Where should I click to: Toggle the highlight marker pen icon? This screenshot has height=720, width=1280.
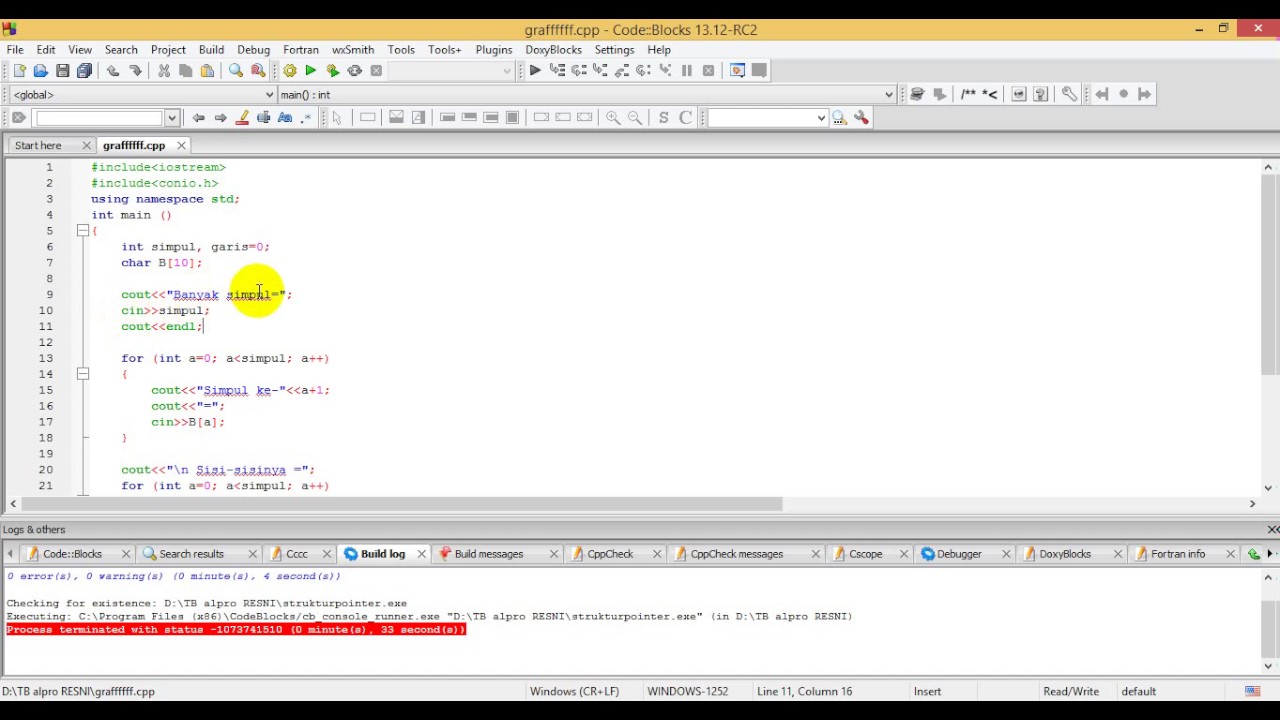click(x=242, y=118)
